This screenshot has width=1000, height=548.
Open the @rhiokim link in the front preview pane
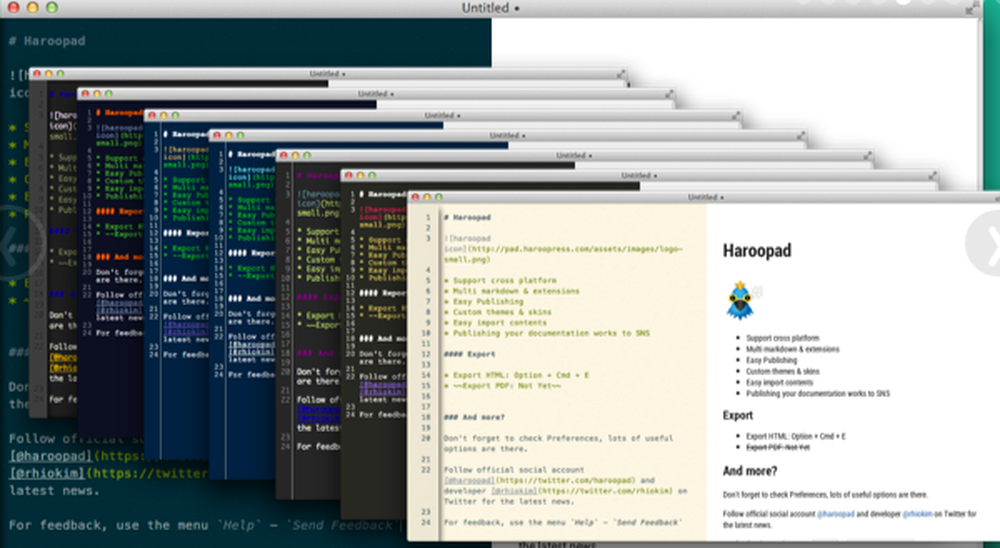[x=917, y=514]
